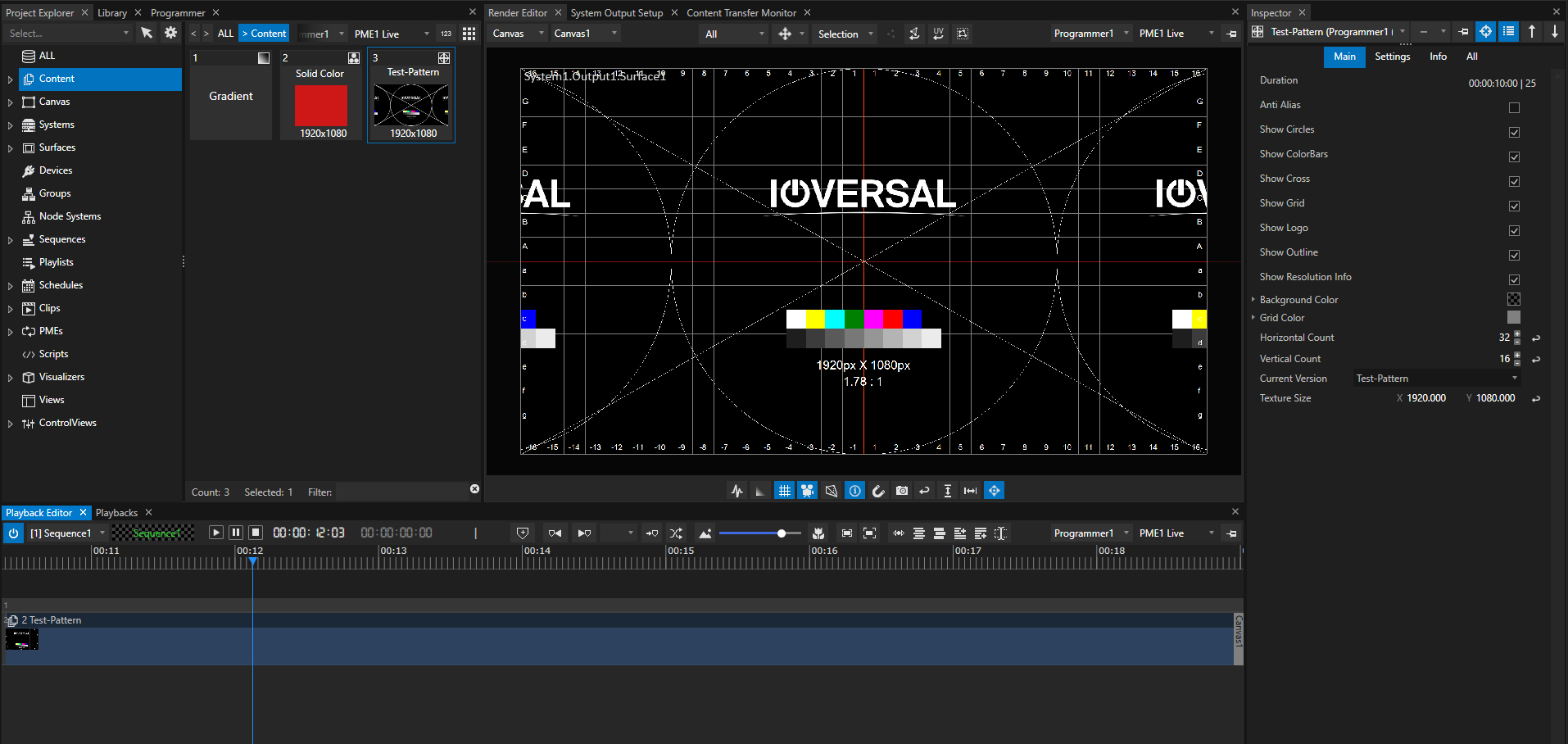1568x744 pixels.
Task: Click the pointer tool in Project Explorer
Action: (147, 33)
